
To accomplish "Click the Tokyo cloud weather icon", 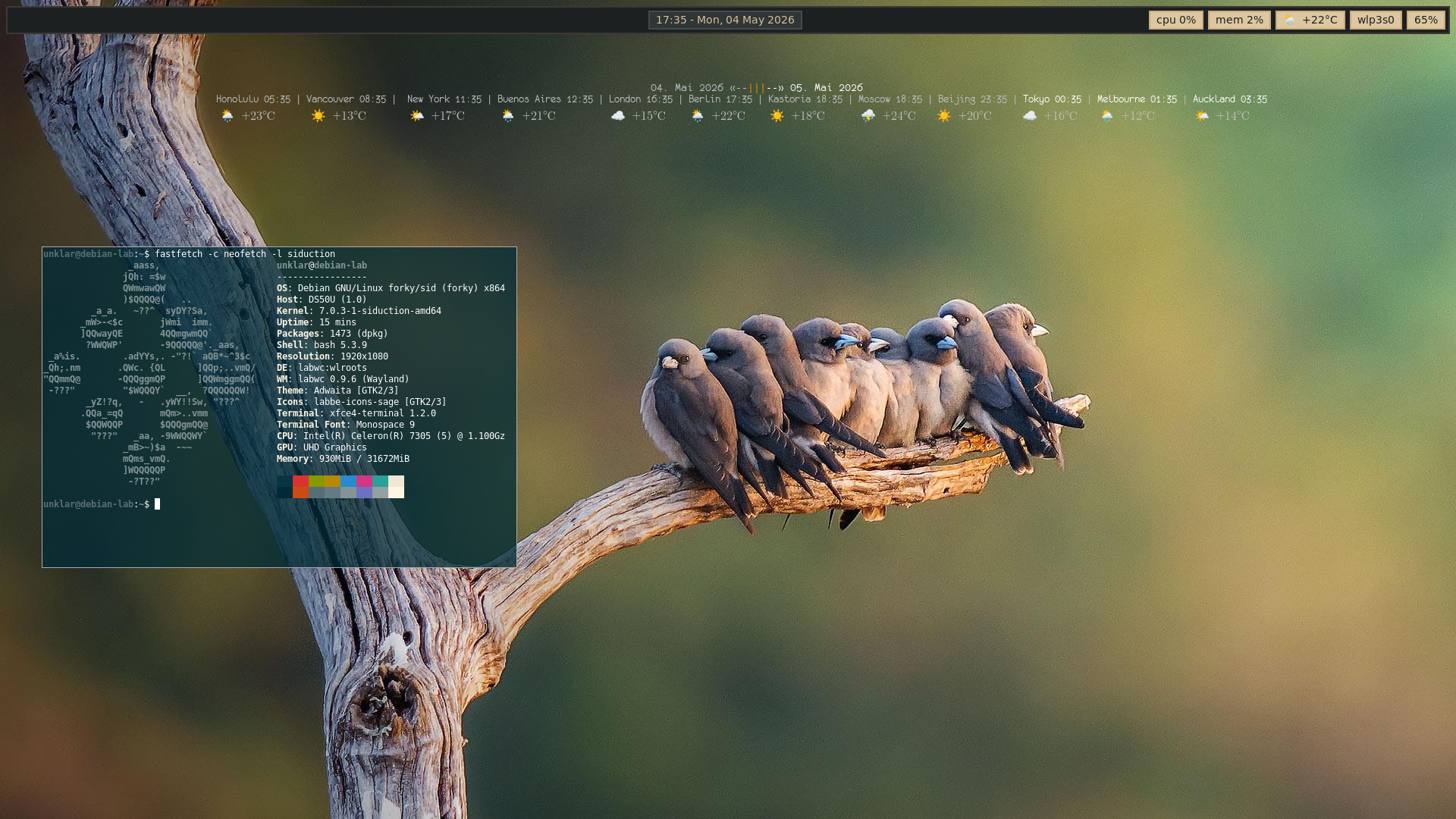I will pos(1029,116).
